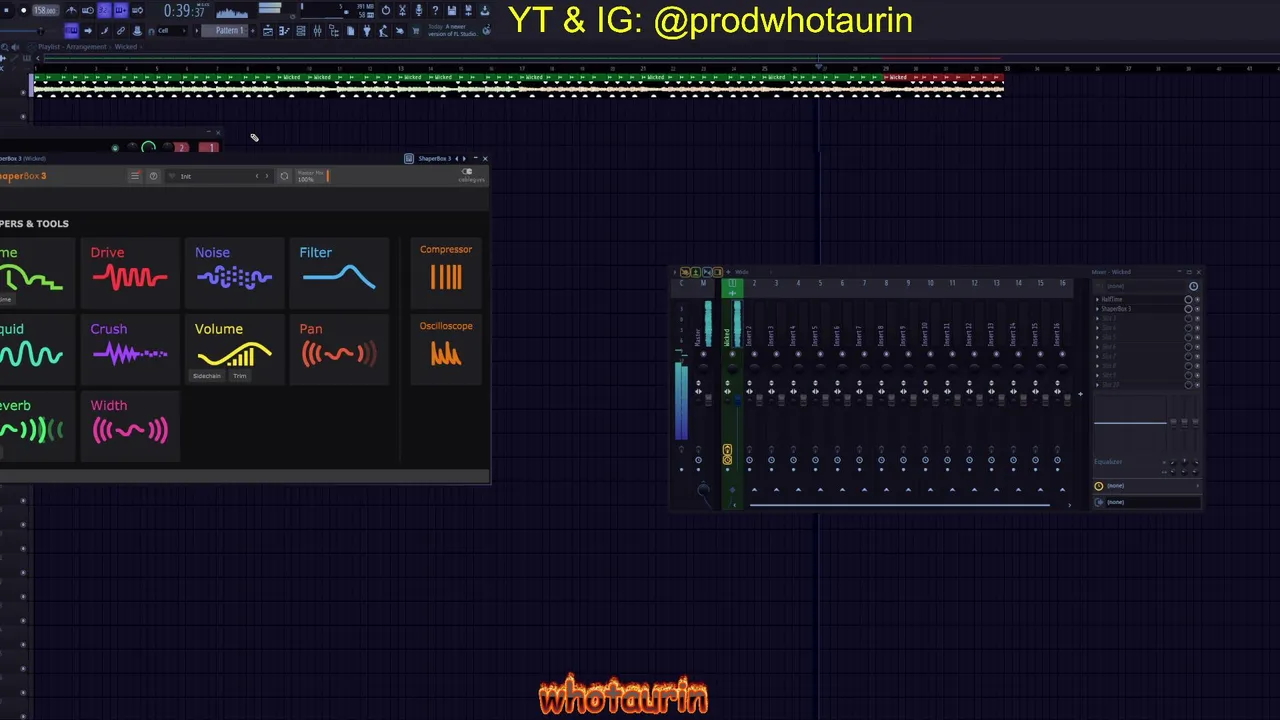Screen dimensions: 1280x720
Task: Click the tempo value 158.000
Action: (x=45, y=10)
